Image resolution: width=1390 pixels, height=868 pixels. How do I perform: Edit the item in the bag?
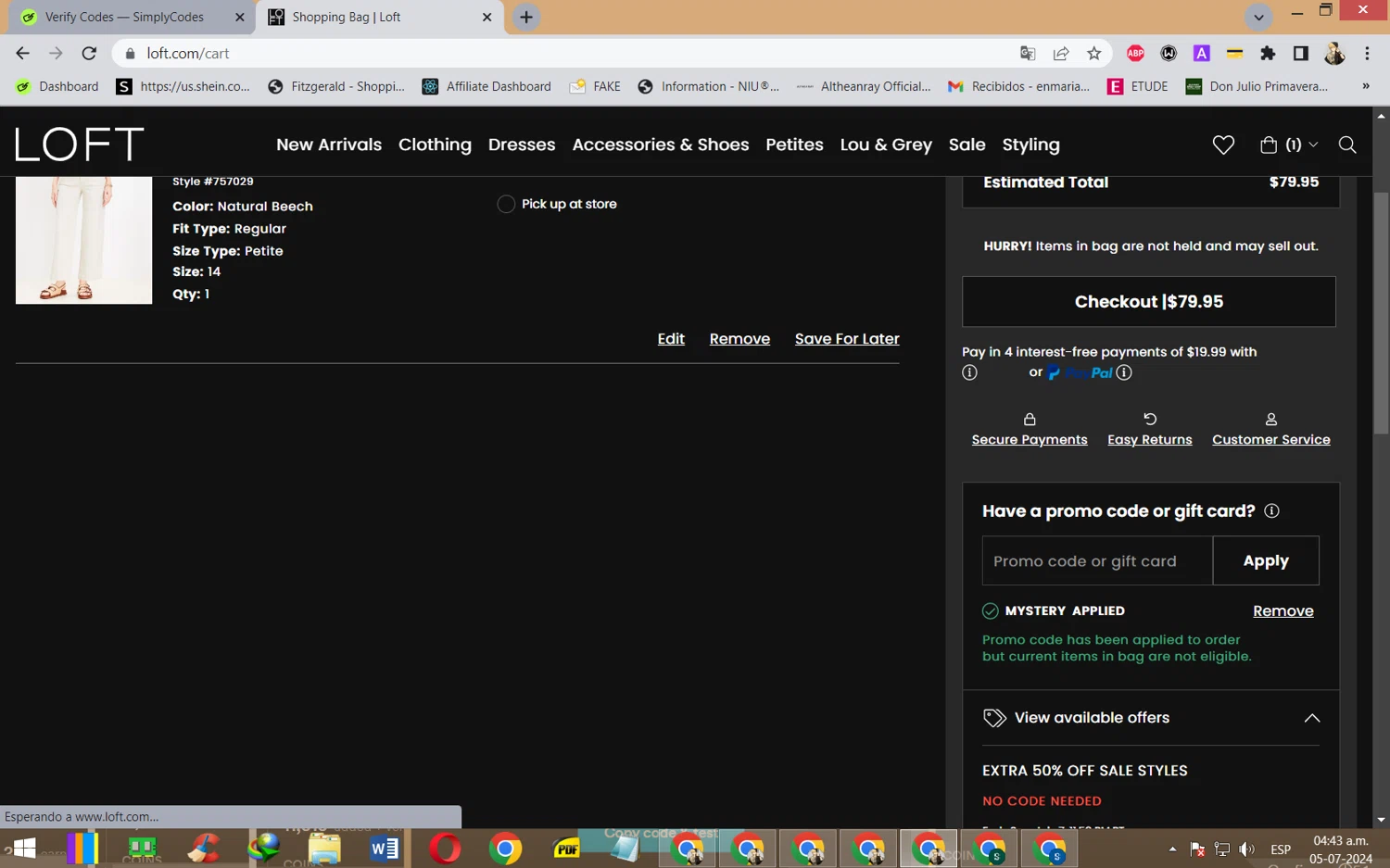(x=671, y=339)
